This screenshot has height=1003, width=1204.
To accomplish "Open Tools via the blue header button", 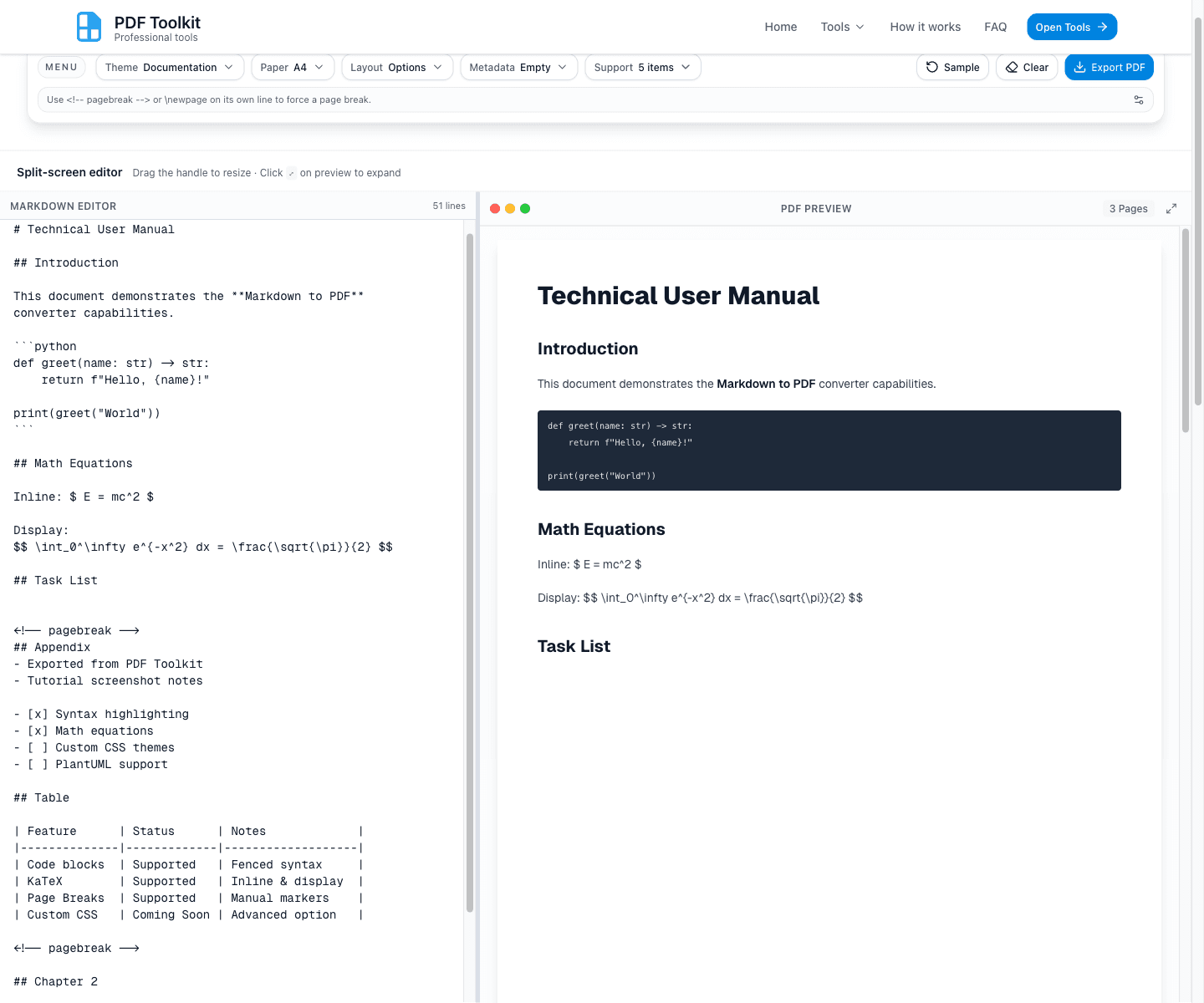I will (x=1072, y=26).
